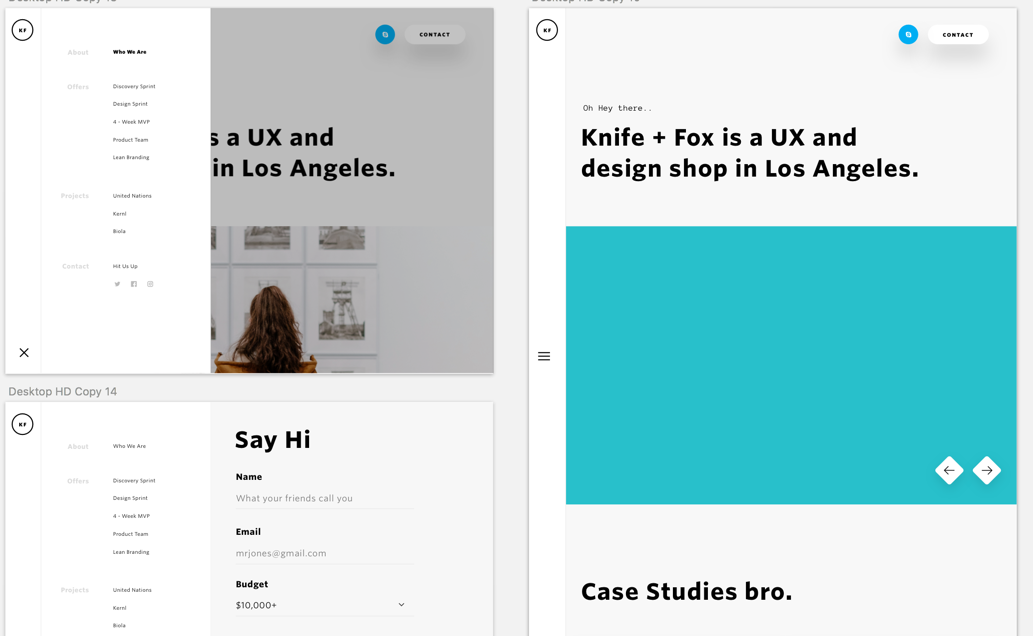Close the open menu with the X icon
Image resolution: width=1033 pixels, height=636 pixels.
tap(24, 353)
